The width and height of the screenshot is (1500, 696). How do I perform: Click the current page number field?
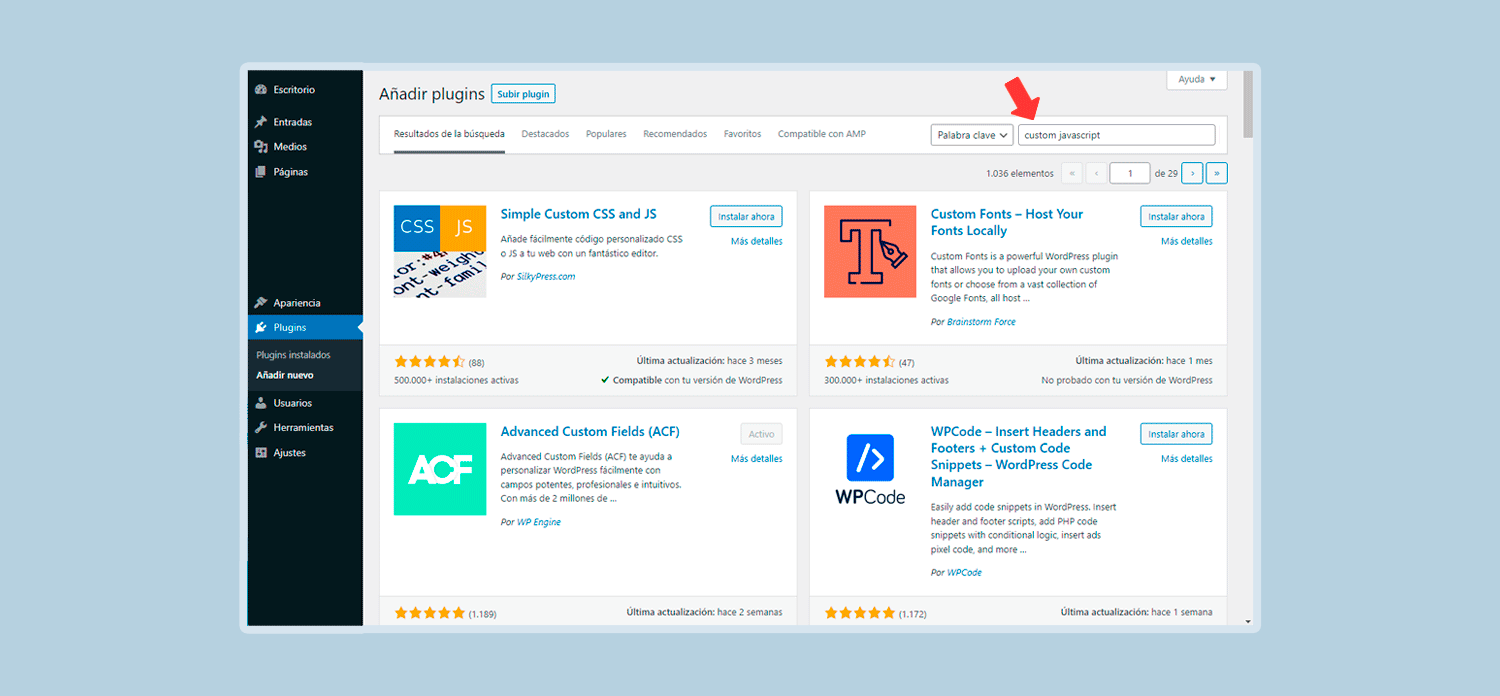pos(1130,173)
